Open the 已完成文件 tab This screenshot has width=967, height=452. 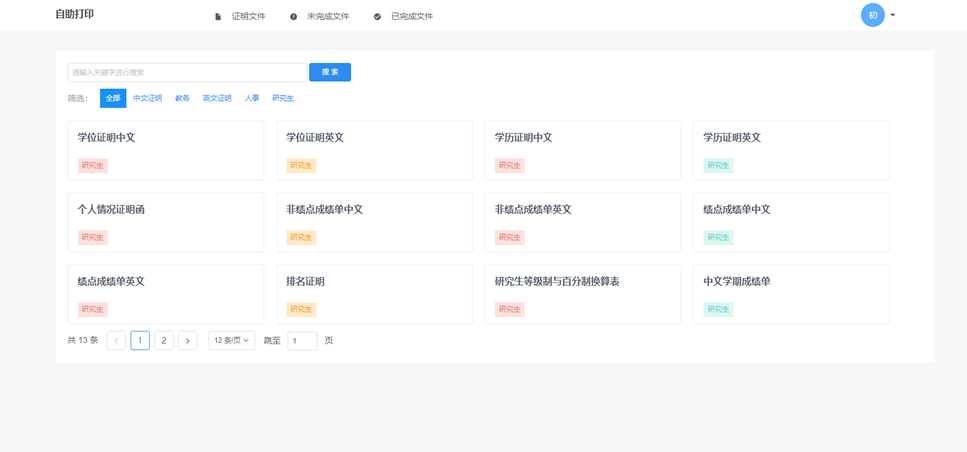pyautogui.click(x=411, y=17)
